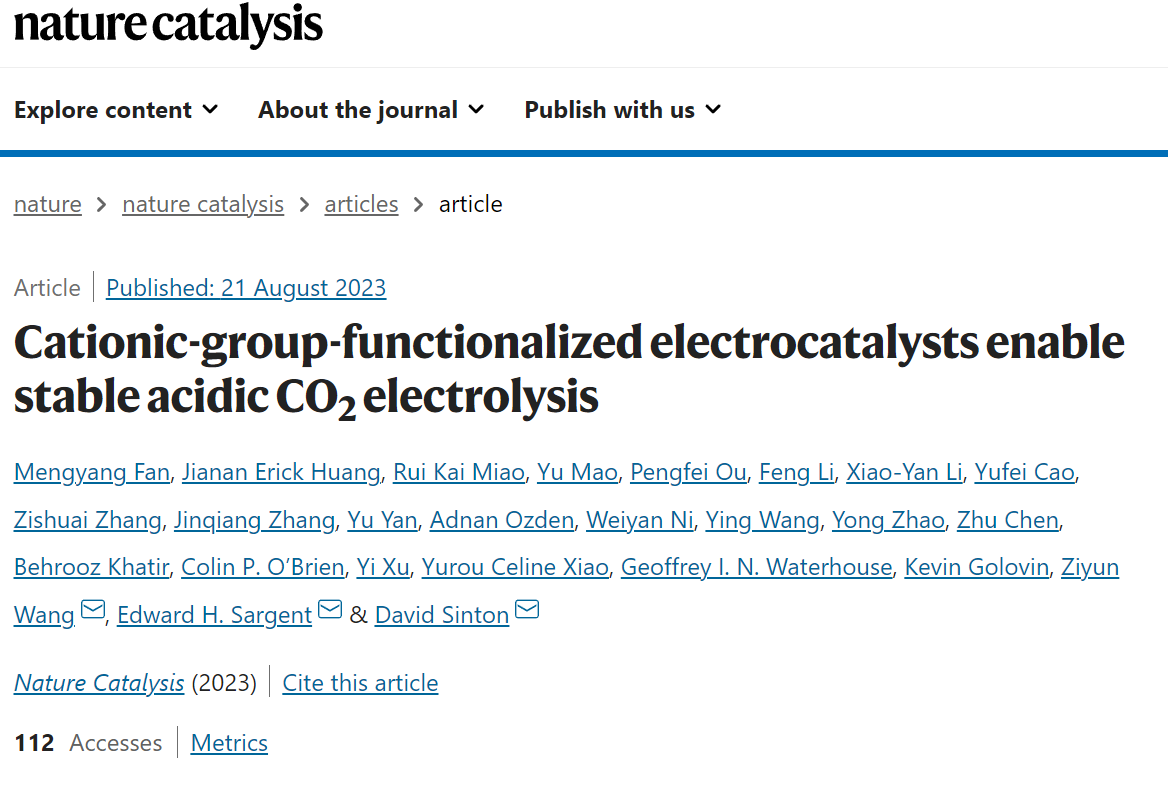
Task: Click envelope icon after David Sinton
Action: [527, 609]
